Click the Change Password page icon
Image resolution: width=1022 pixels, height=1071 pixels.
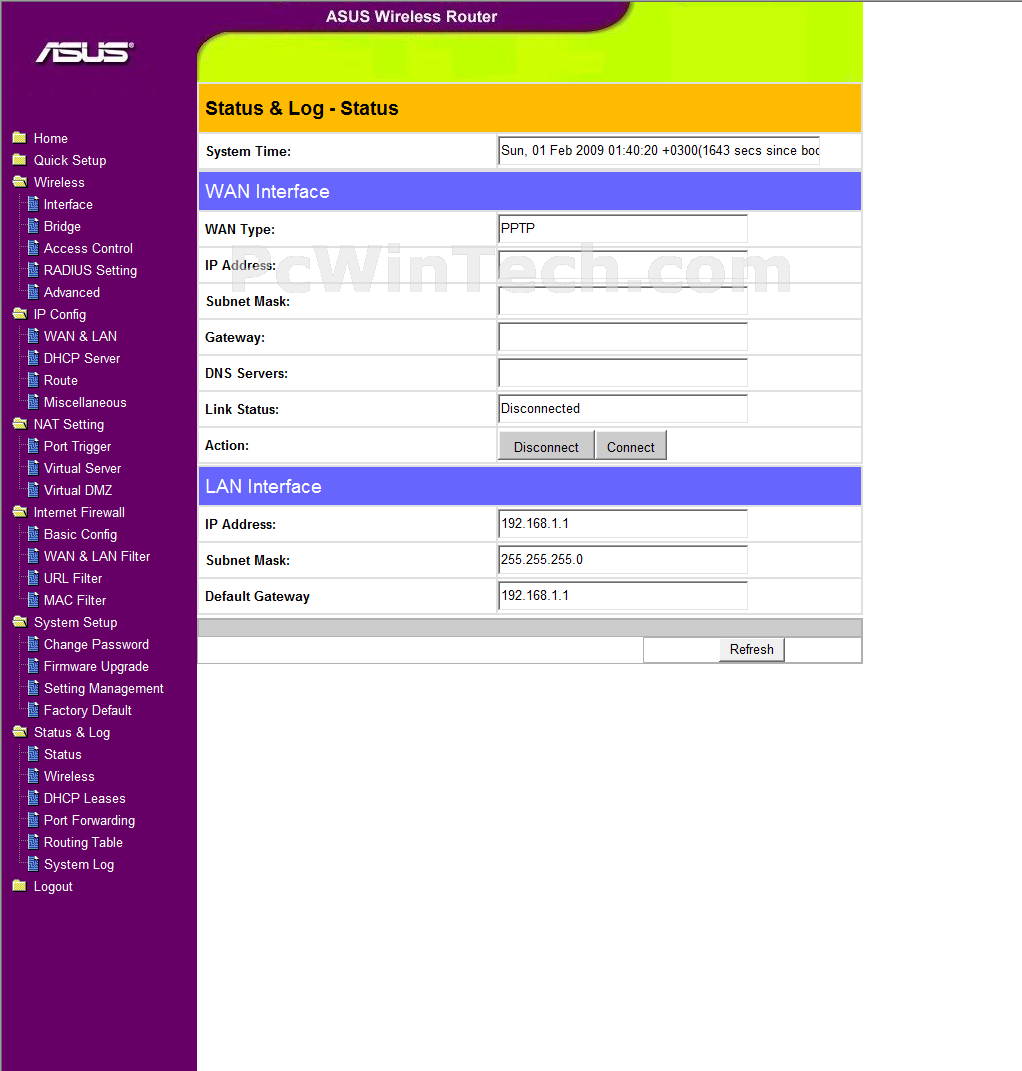coord(33,644)
